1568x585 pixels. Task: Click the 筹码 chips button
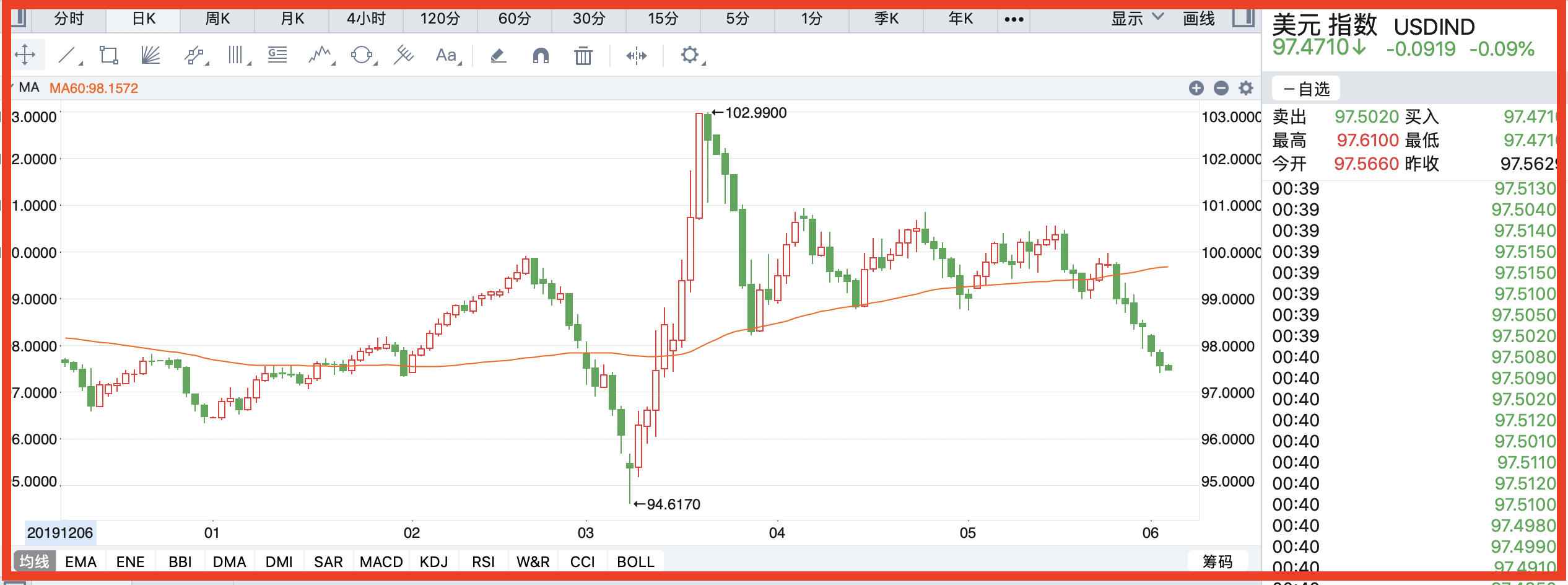tap(1217, 561)
